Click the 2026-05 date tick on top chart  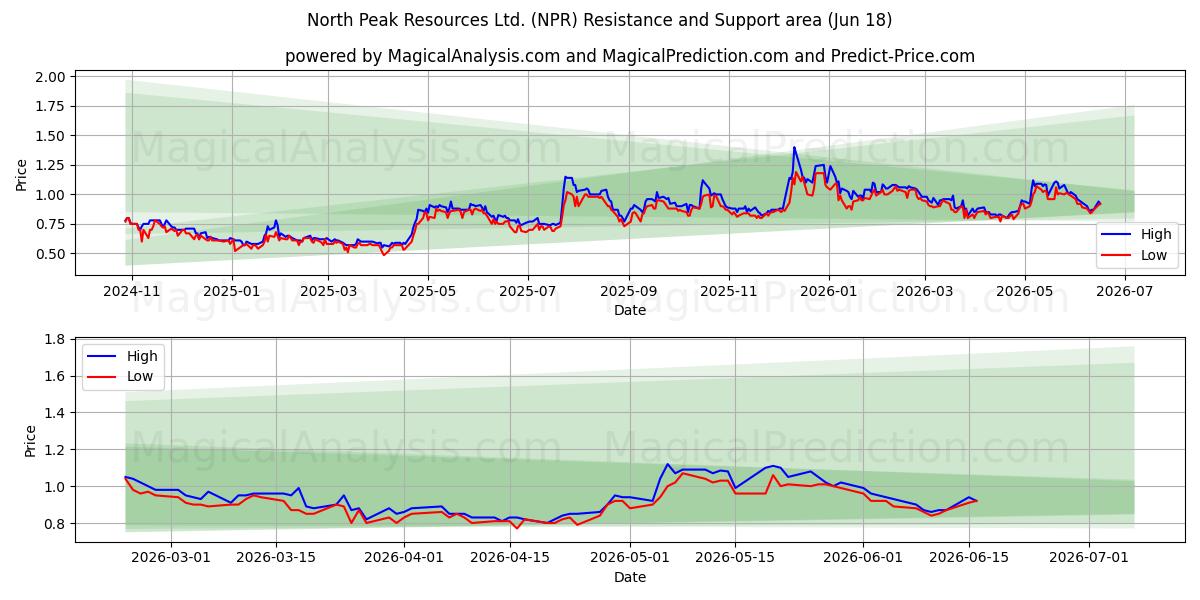(x=1025, y=291)
